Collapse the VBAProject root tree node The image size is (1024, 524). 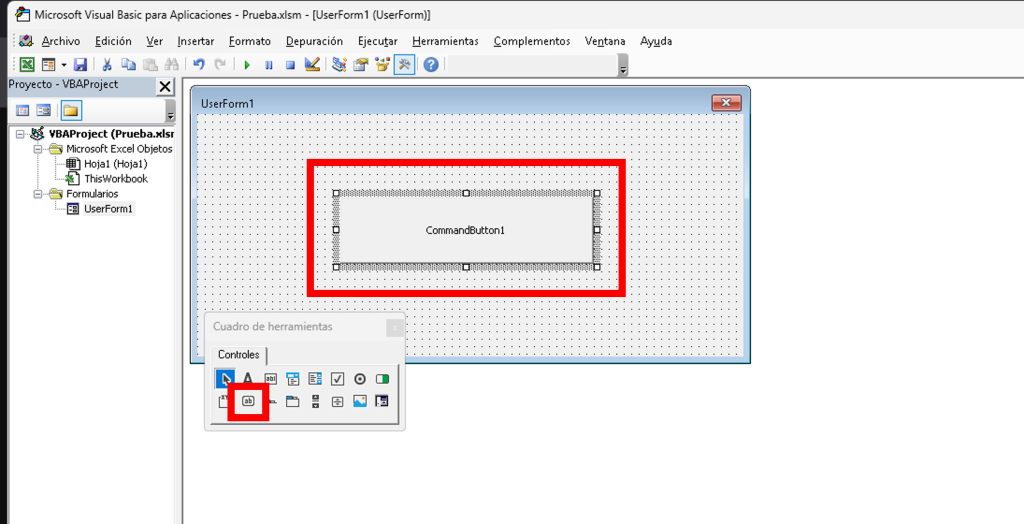[x=21, y=133]
